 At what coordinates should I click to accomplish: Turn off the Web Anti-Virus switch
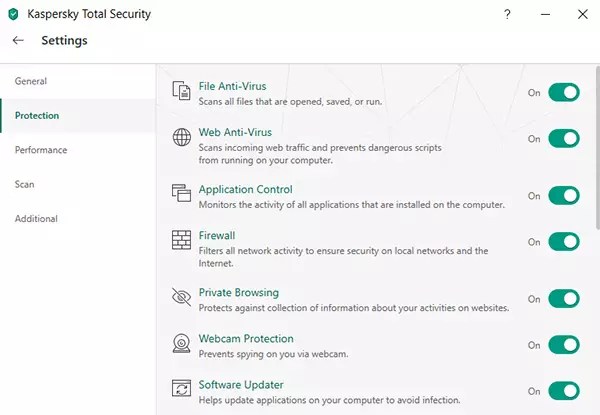click(x=563, y=138)
